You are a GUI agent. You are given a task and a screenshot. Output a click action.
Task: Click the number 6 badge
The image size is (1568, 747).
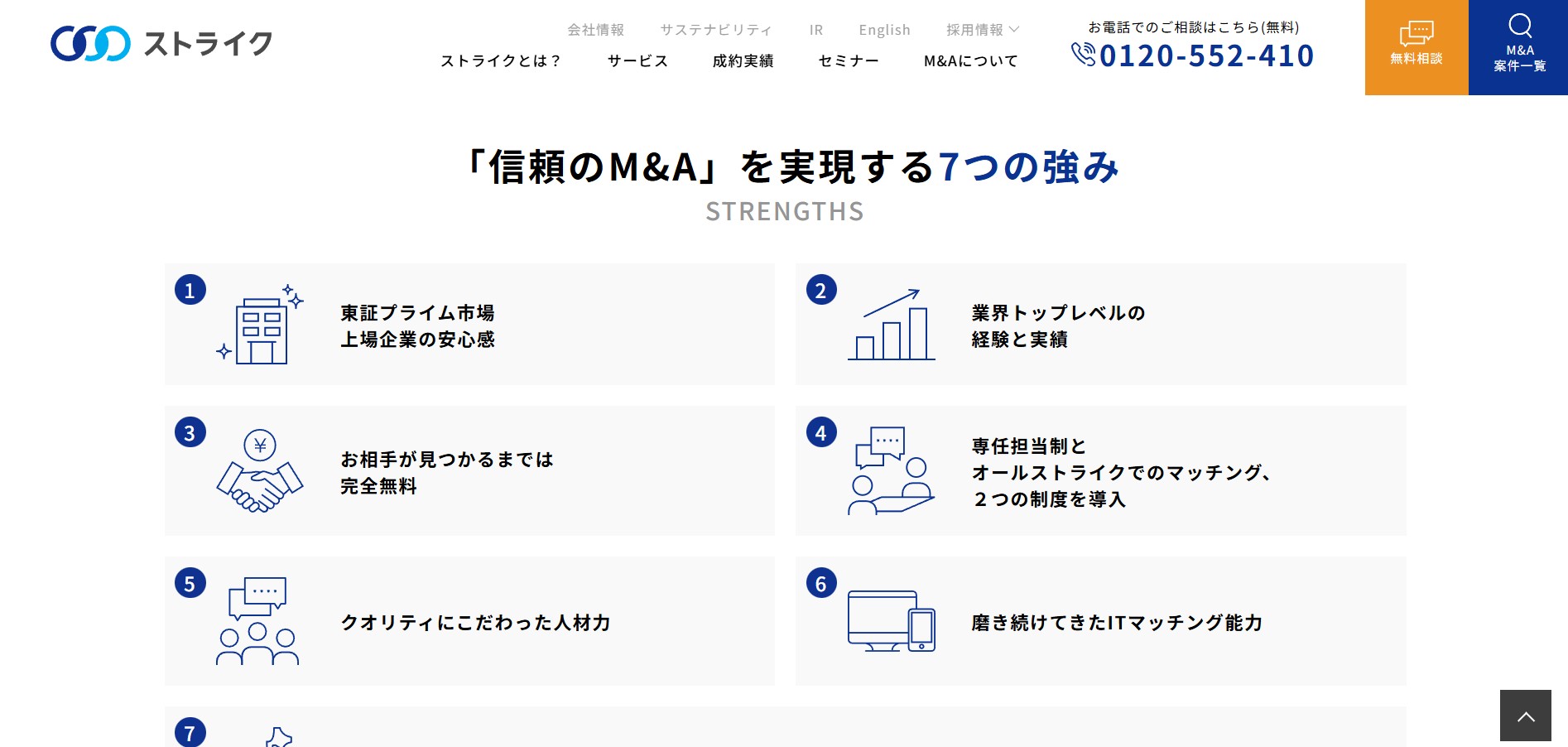[x=821, y=583]
